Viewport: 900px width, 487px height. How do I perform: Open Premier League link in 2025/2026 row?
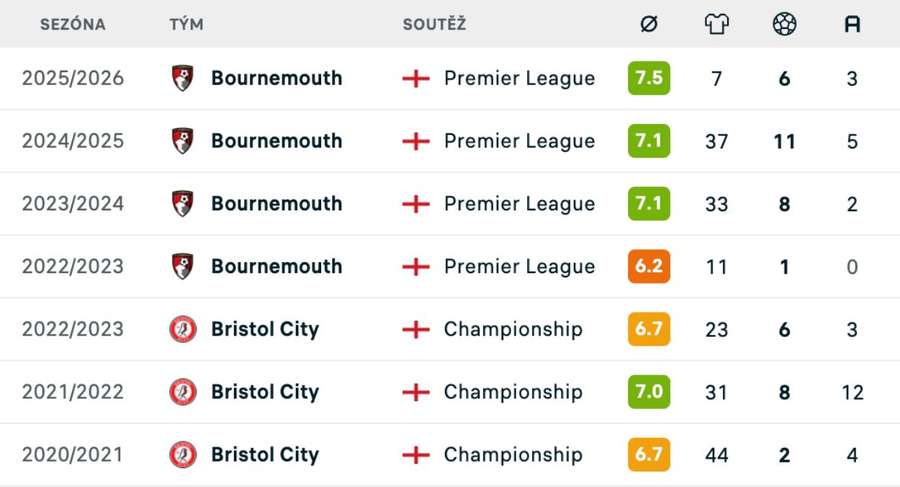(519, 78)
